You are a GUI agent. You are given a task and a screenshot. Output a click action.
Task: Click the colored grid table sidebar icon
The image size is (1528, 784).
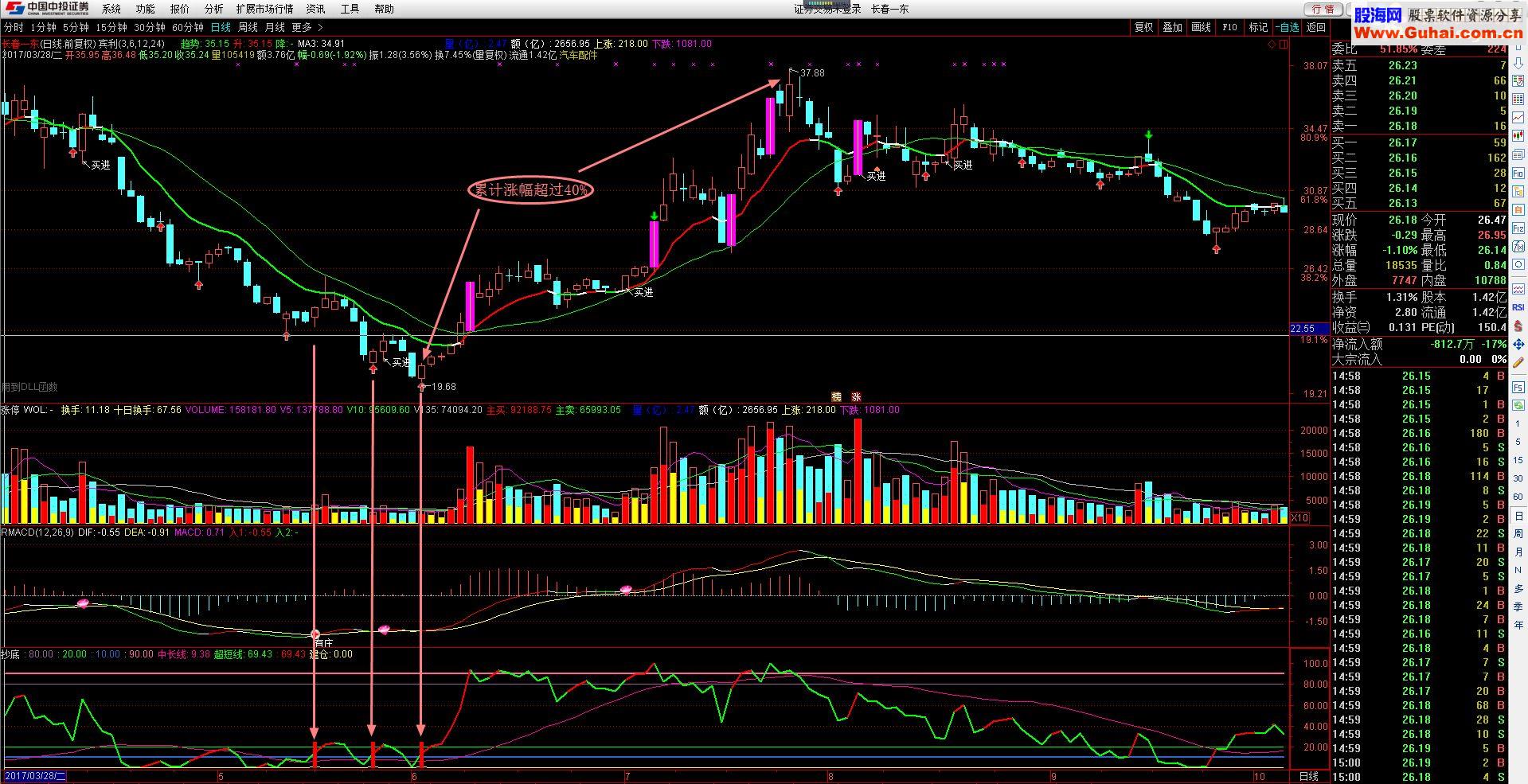[x=1518, y=99]
